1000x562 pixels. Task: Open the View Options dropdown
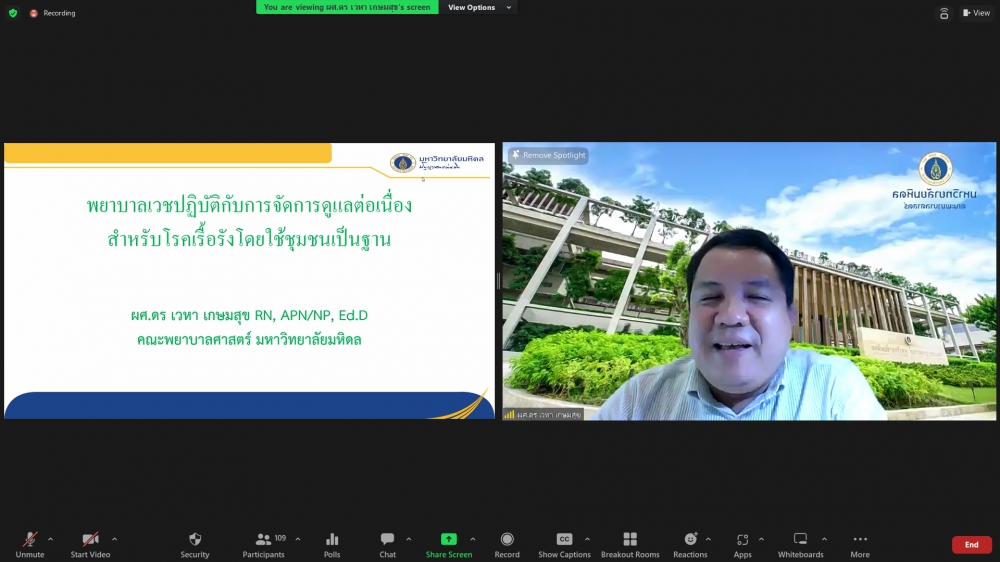(x=478, y=7)
